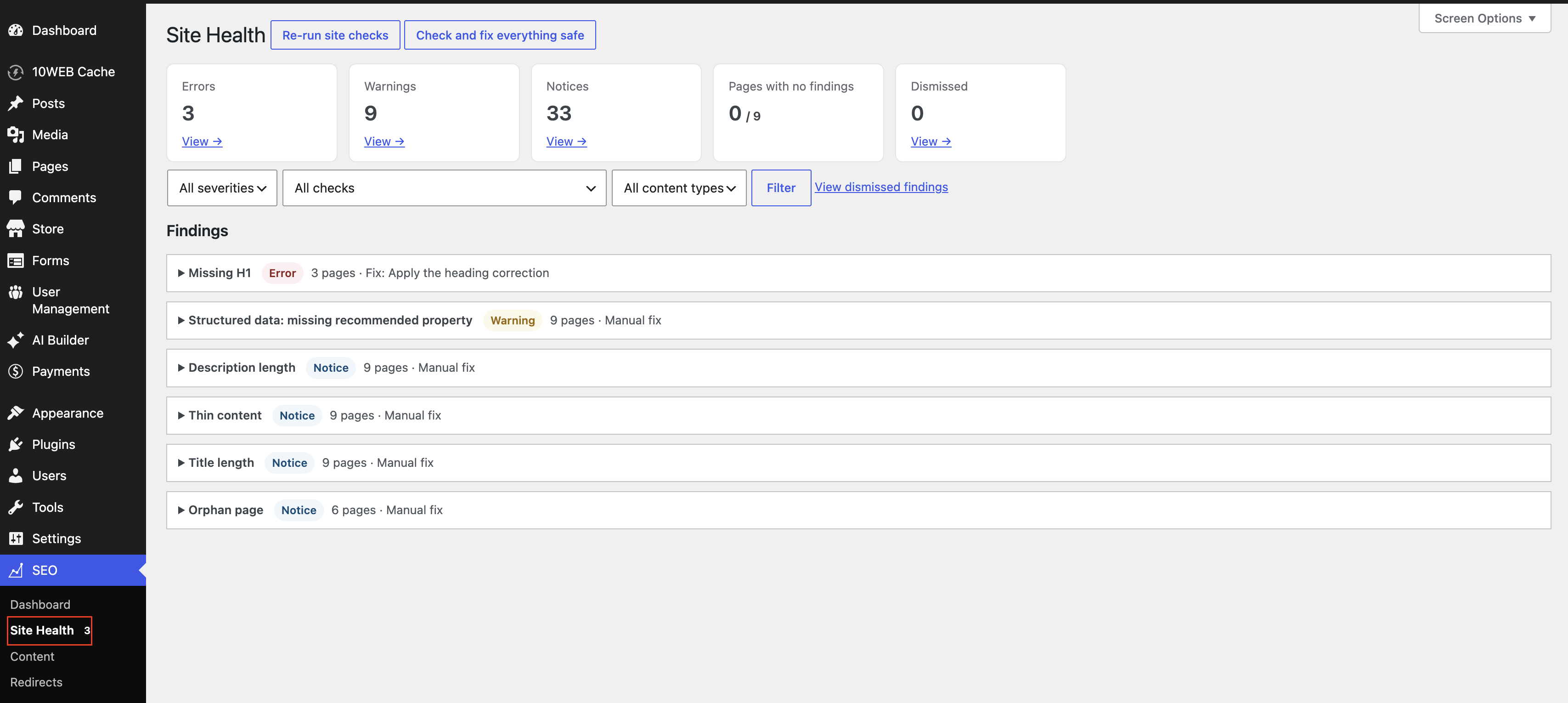The width and height of the screenshot is (1568, 703).
Task: Click View link under Notices card
Action: (x=567, y=142)
